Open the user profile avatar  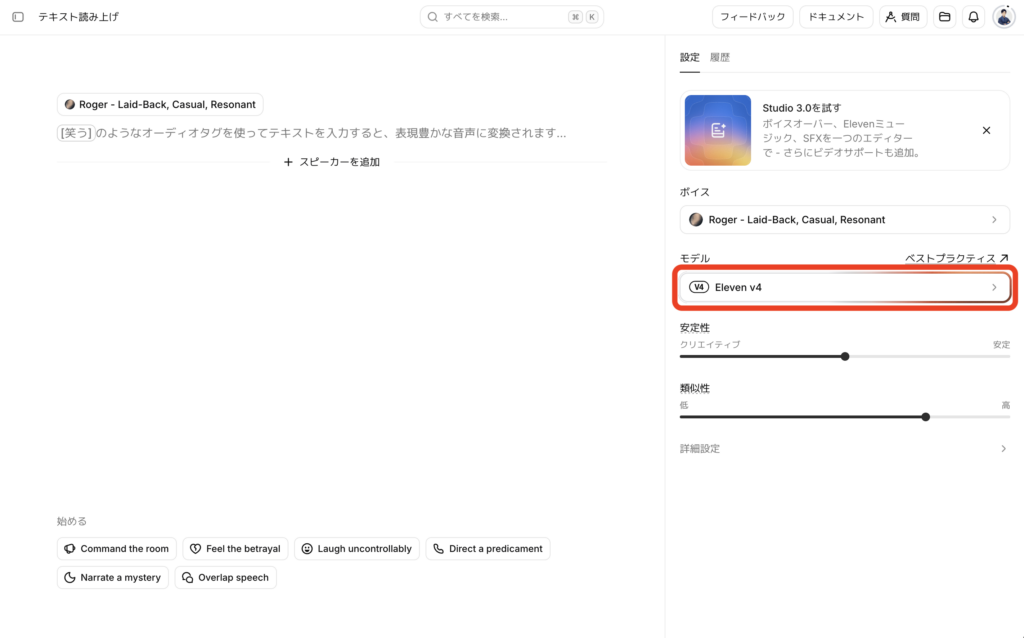click(1004, 17)
